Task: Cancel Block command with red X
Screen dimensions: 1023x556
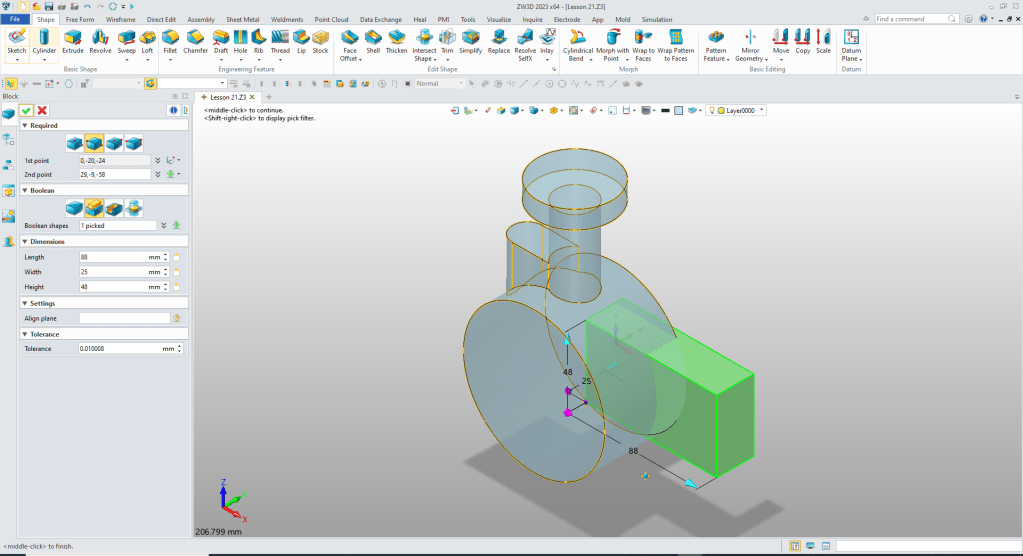Action: (42, 110)
